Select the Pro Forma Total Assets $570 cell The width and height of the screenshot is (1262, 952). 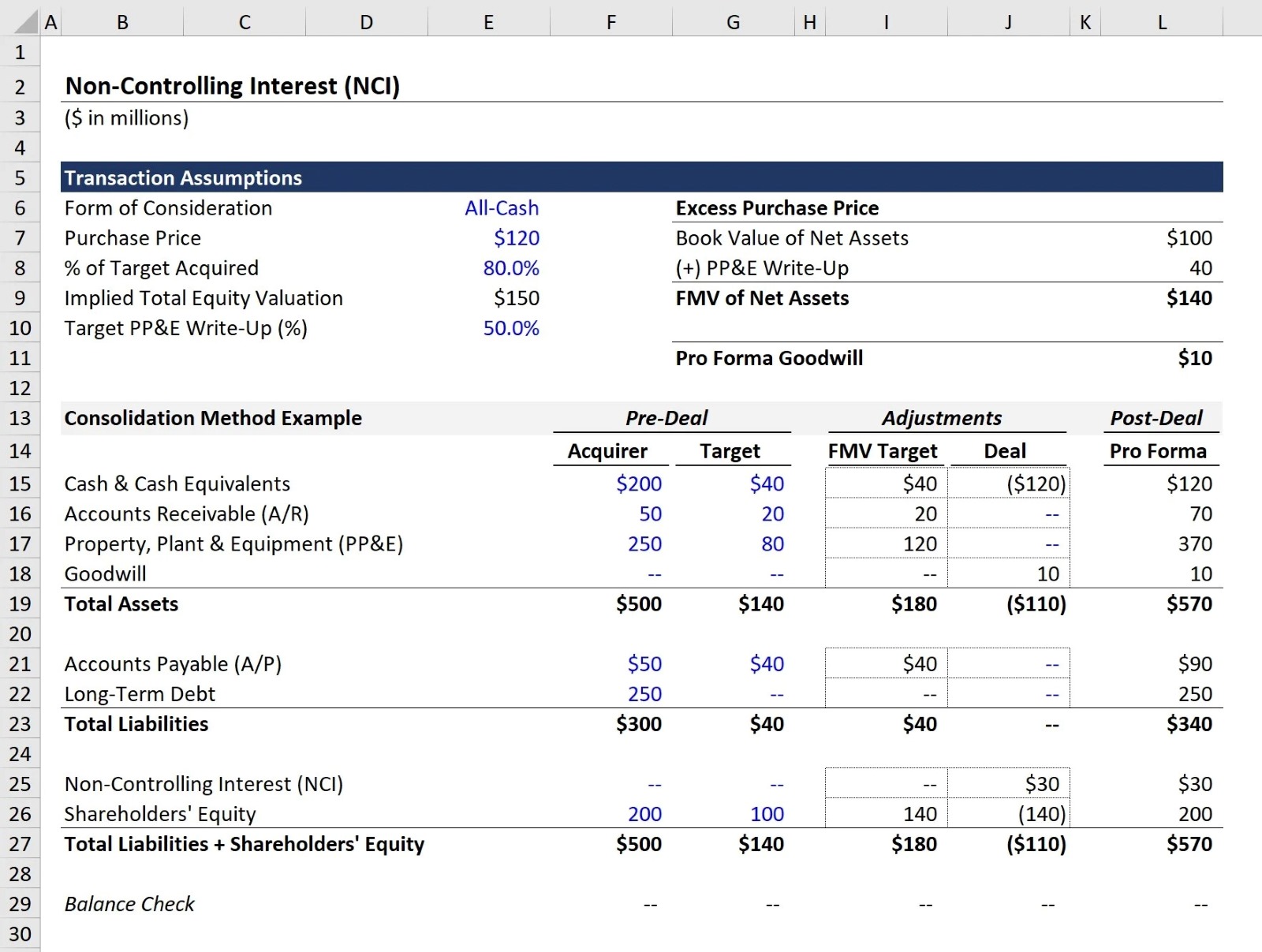point(1189,604)
